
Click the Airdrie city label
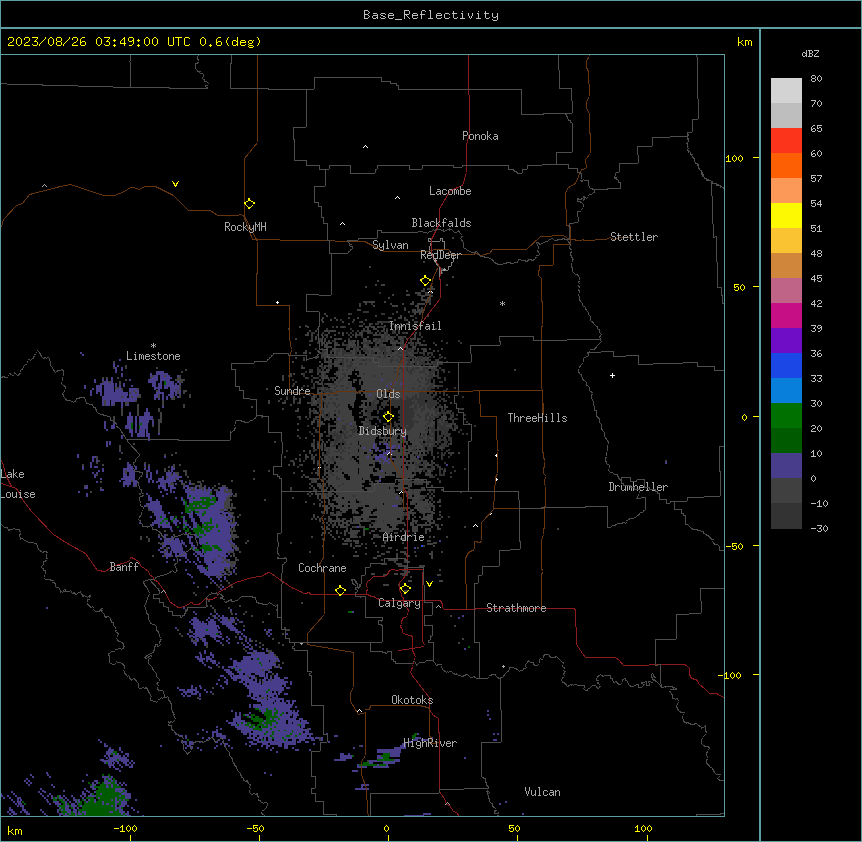point(404,537)
